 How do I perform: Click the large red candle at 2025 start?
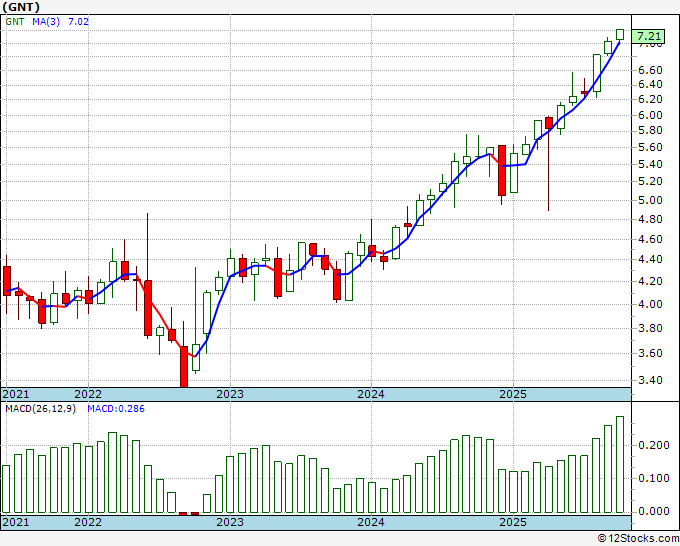[x=502, y=170]
